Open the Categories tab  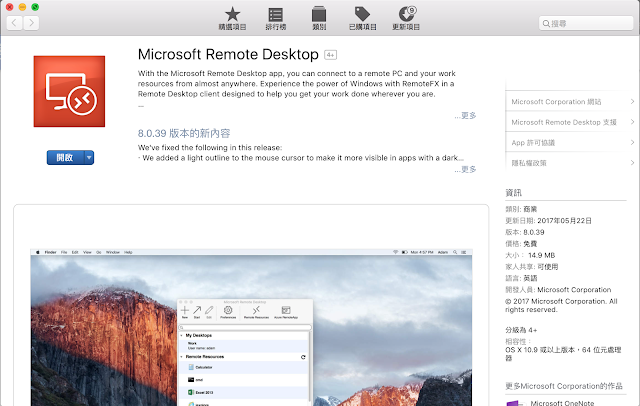(319, 18)
